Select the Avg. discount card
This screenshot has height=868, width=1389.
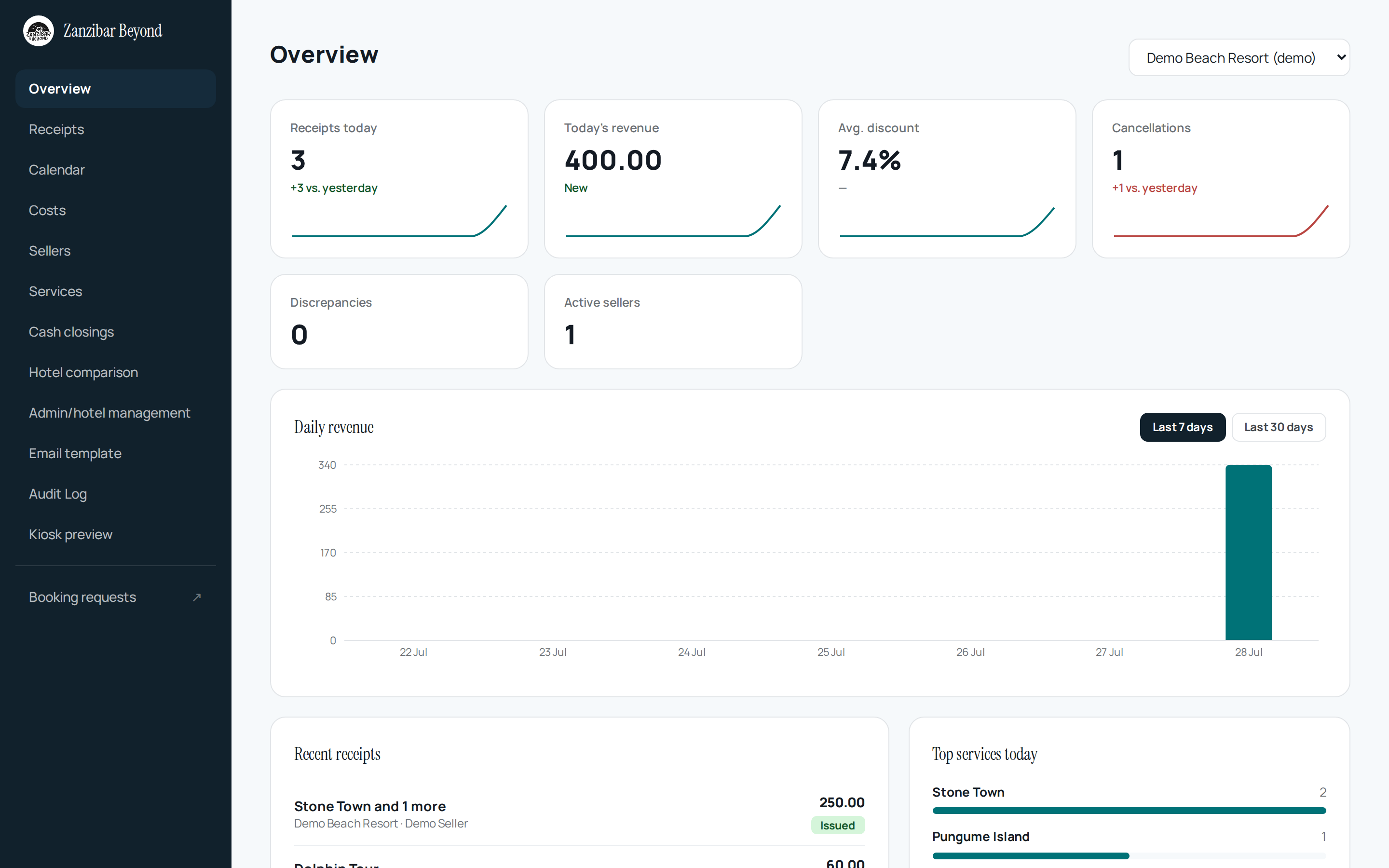click(946, 179)
